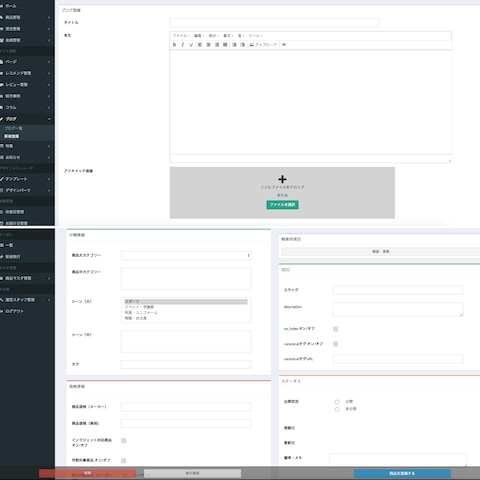Screen dimensions: 480x480
Task: Align text left in the editor toolbar
Action: (200, 45)
